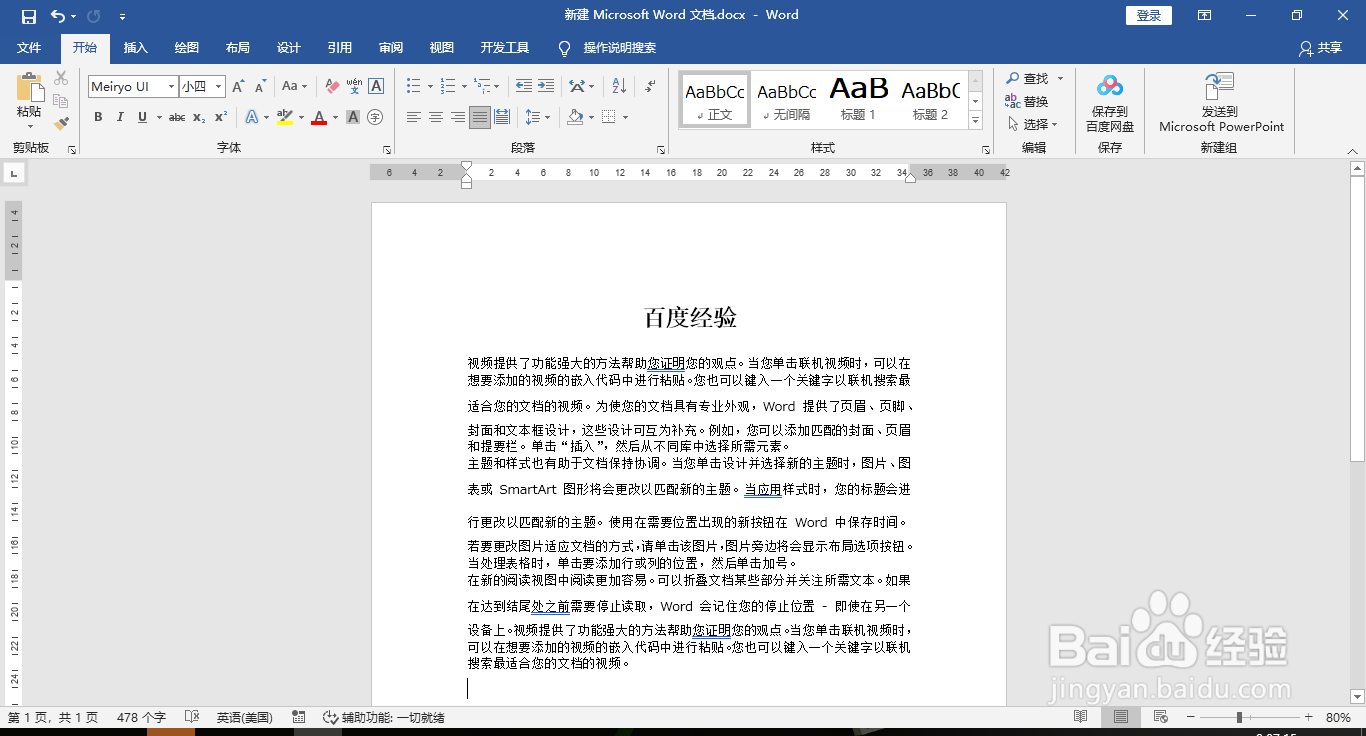Toggle show paragraph marks
Viewport: 1366px width, 736px height.
coord(651,87)
